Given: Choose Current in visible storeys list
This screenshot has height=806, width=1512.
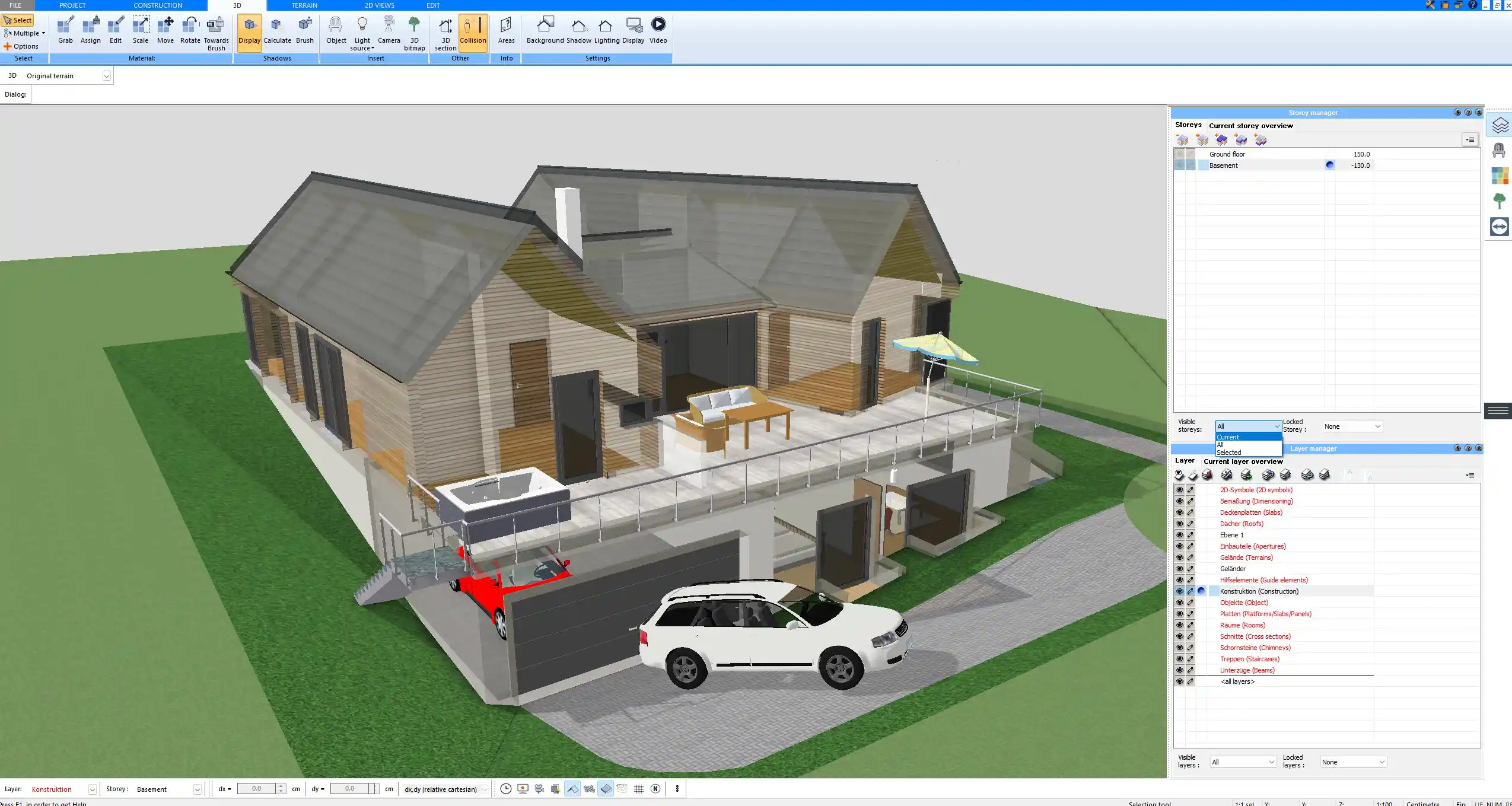Looking at the screenshot, I should click(x=1228, y=437).
